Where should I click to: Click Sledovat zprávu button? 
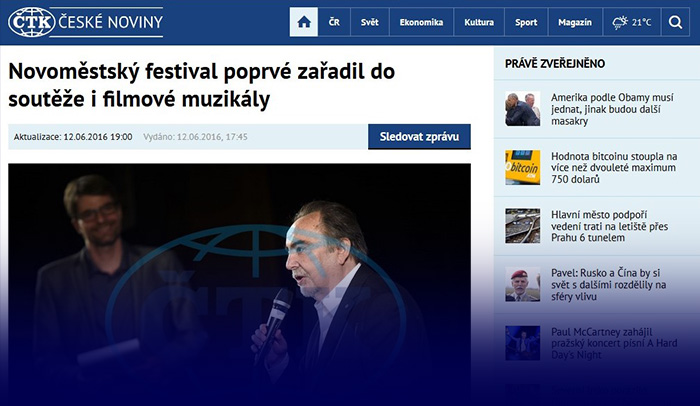419,137
